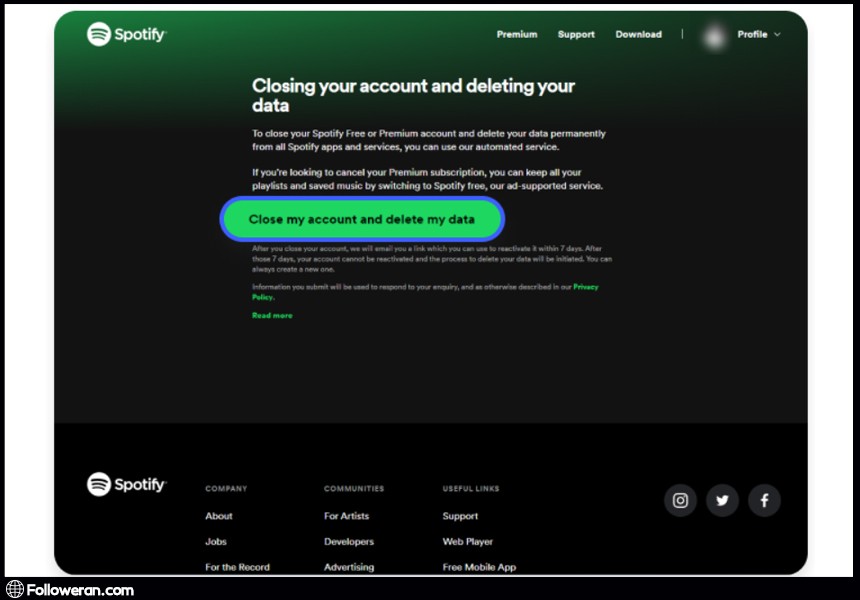Click the Spotify logo in the header
The width and height of the screenshot is (860, 600).
[126, 34]
